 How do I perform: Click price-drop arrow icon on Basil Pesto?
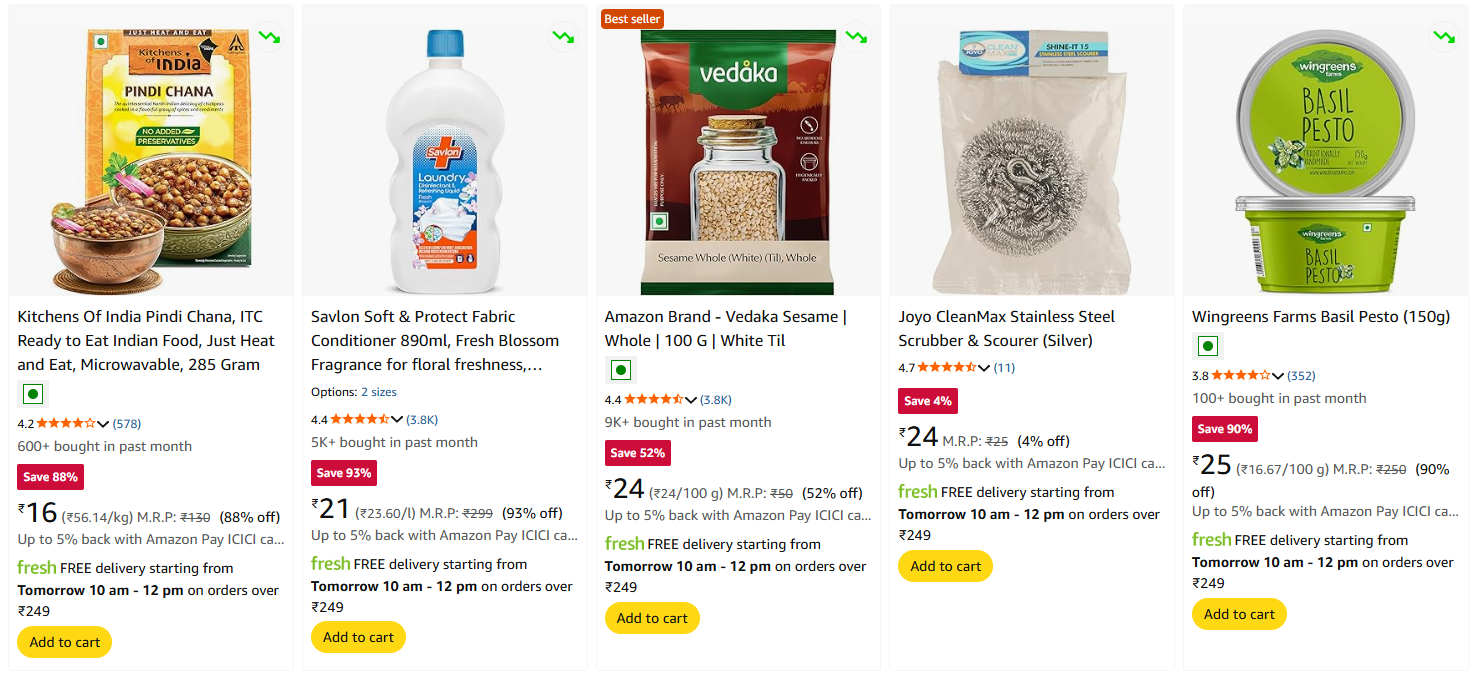(x=1444, y=38)
